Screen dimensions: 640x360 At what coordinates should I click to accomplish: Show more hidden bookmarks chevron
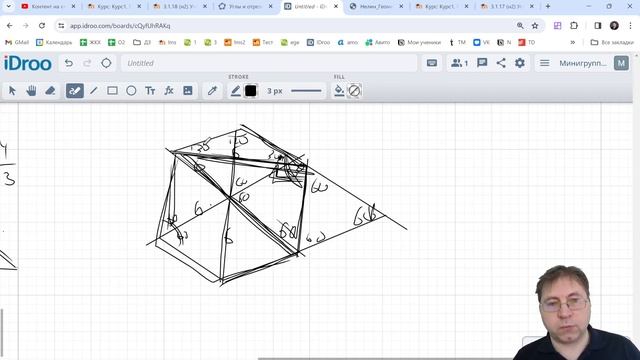click(573, 42)
